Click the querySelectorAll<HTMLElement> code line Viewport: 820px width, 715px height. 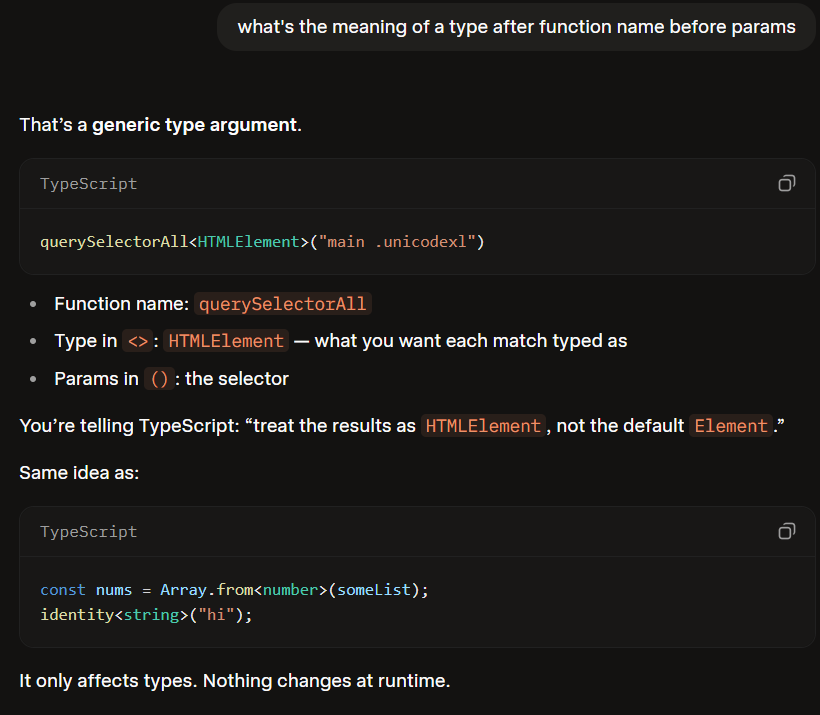point(262,242)
